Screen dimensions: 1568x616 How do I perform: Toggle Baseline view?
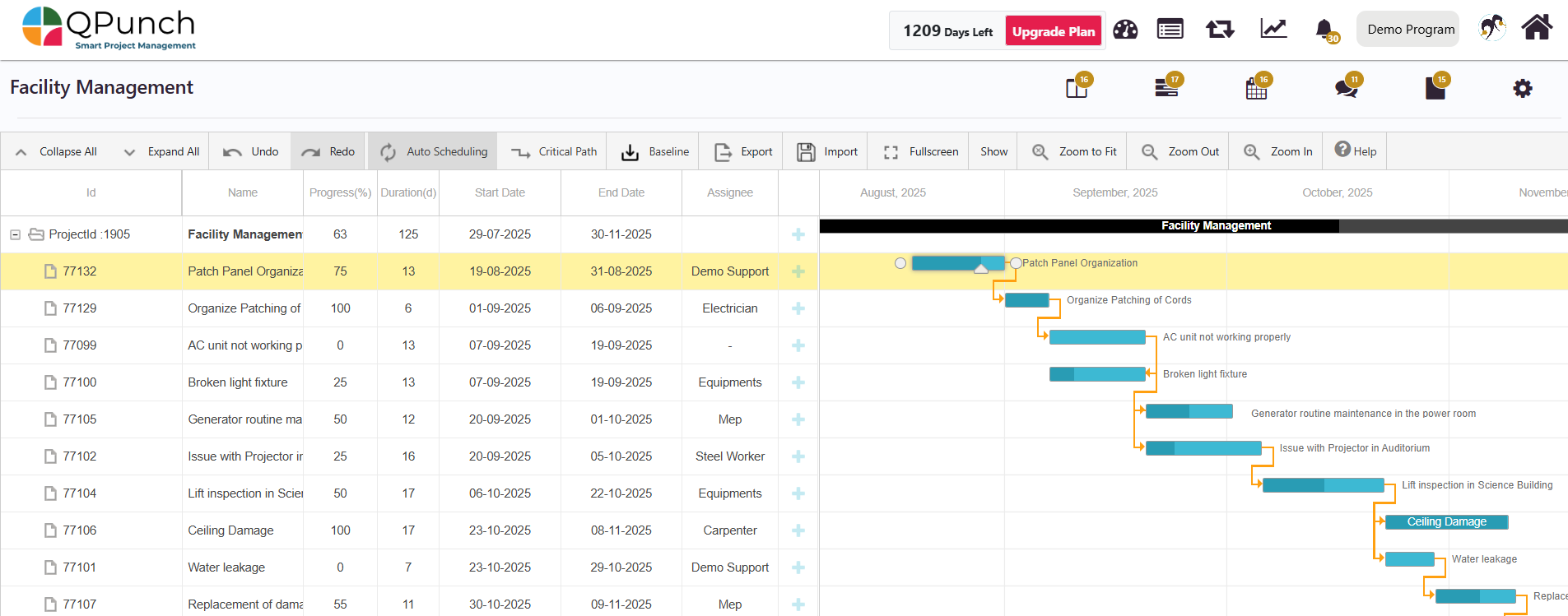654,151
